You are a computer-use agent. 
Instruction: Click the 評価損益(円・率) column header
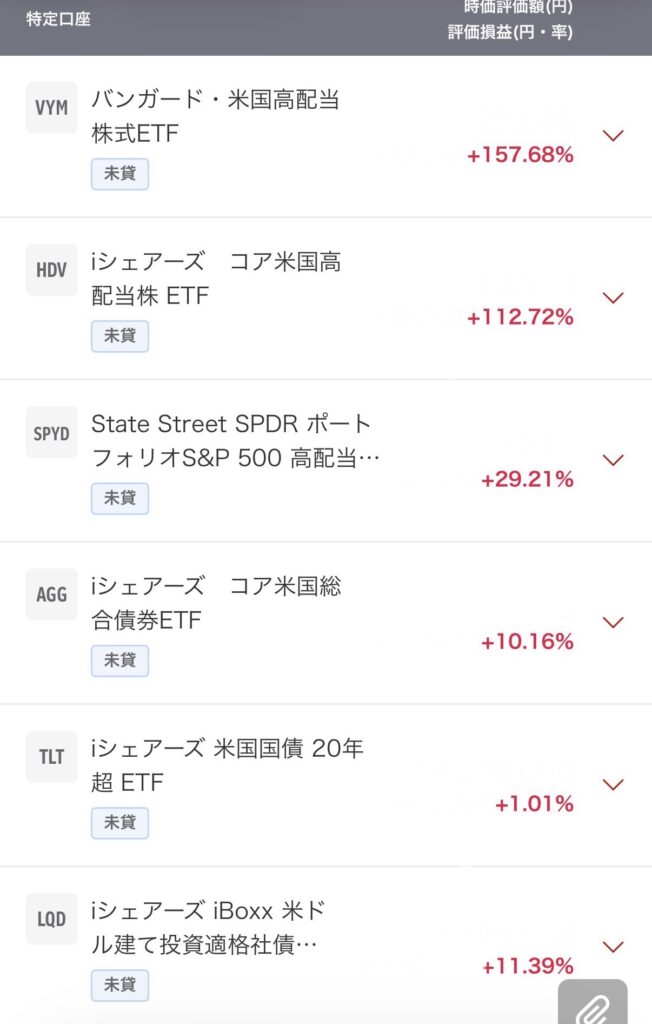click(x=510, y=32)
